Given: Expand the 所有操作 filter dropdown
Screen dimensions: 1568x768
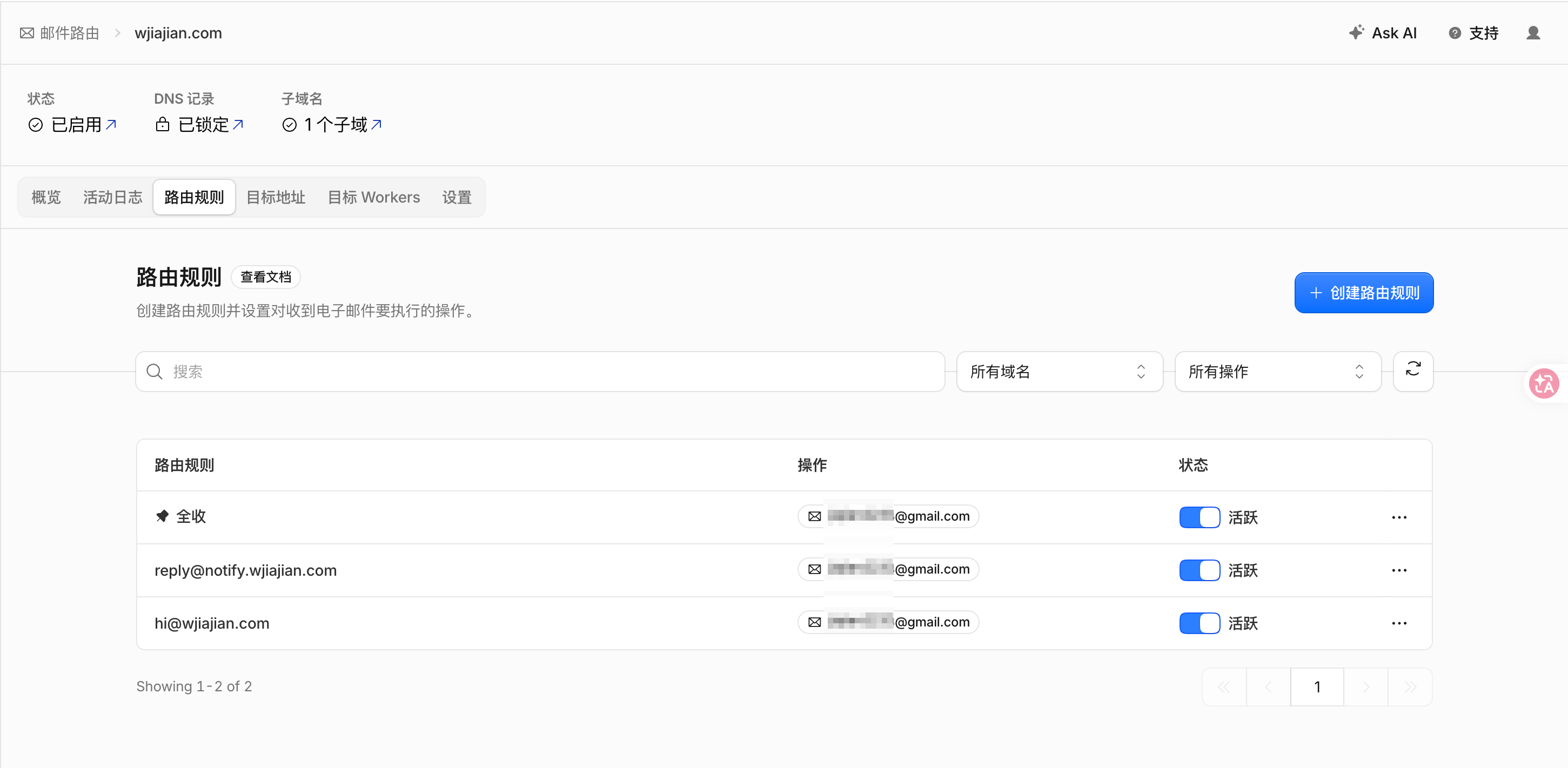Looking at the screenshot, I should [1278, 371].
